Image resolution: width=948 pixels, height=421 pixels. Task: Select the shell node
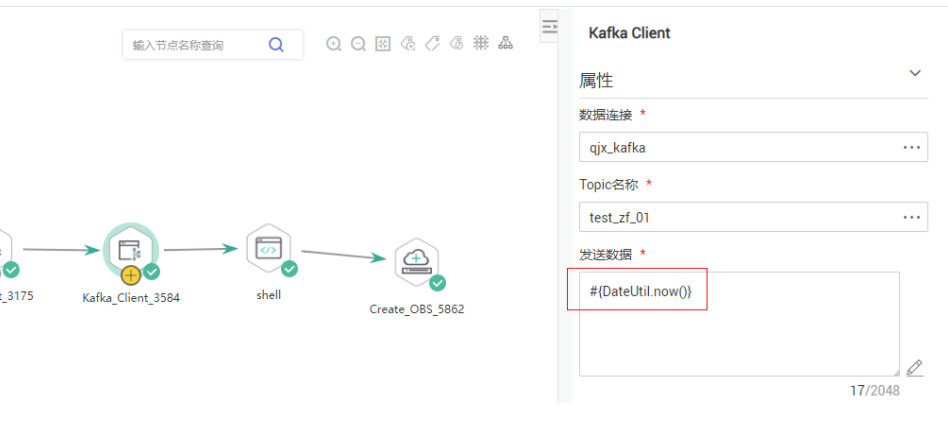268,249
